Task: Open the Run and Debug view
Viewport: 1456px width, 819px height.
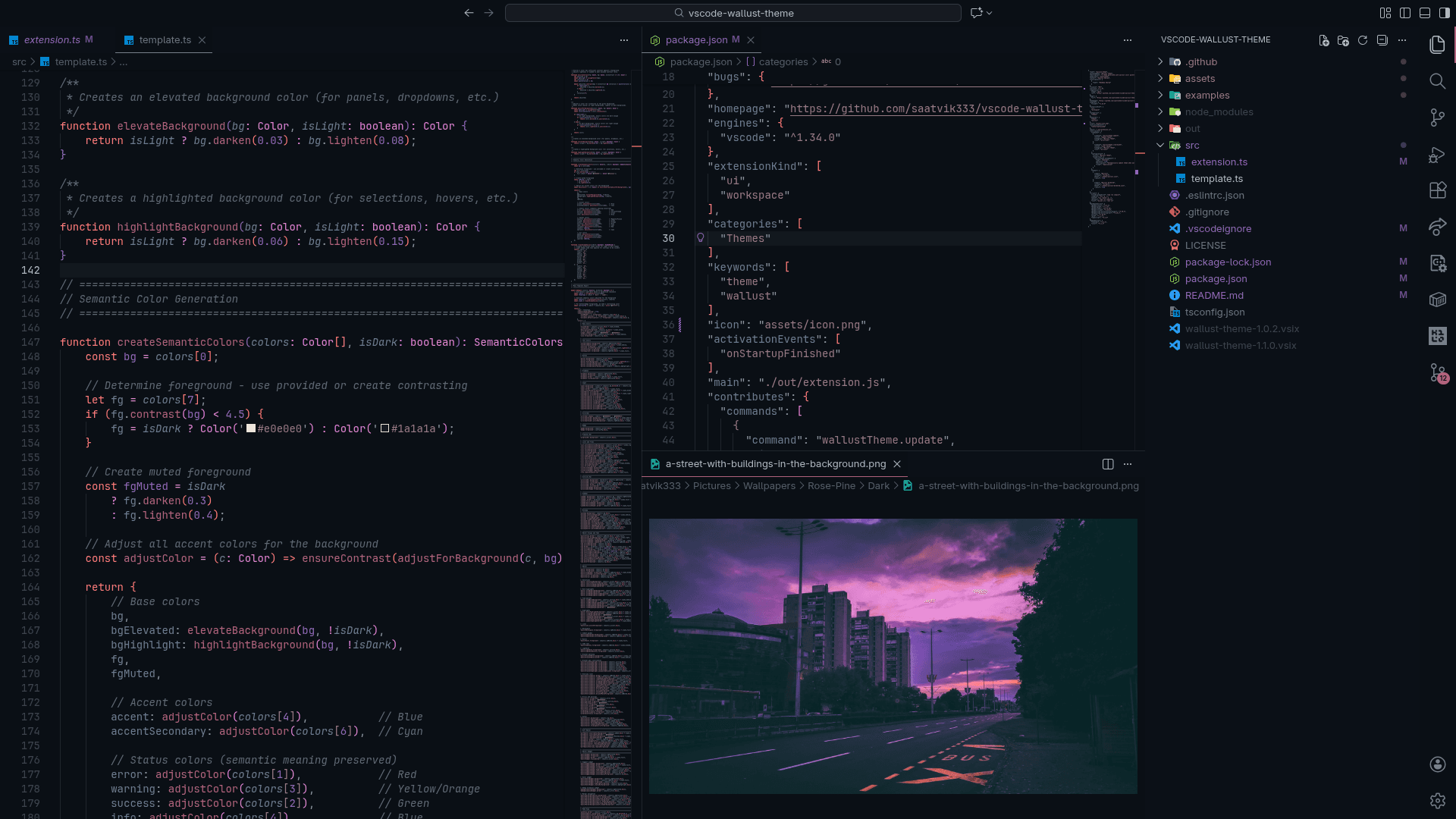Action: tap(1438, 155)
